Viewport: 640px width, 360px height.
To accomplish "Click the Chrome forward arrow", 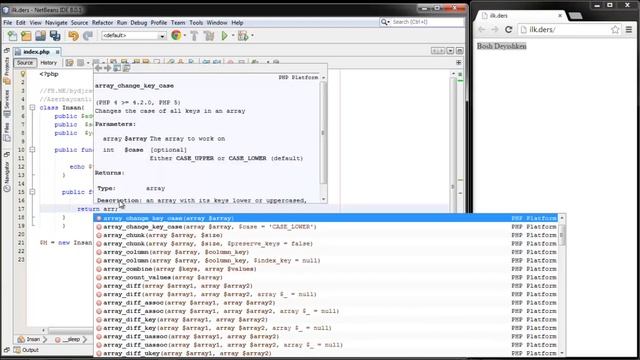I will coord(495,29).
